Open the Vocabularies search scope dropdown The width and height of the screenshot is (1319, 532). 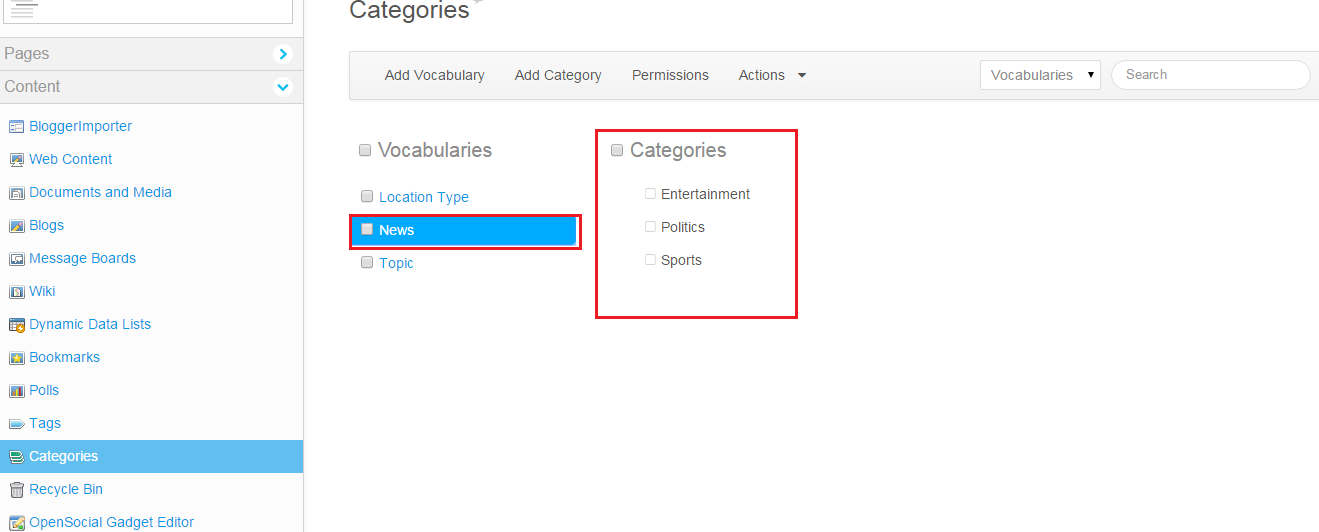pyautogui.click(x=1040, y=75)
